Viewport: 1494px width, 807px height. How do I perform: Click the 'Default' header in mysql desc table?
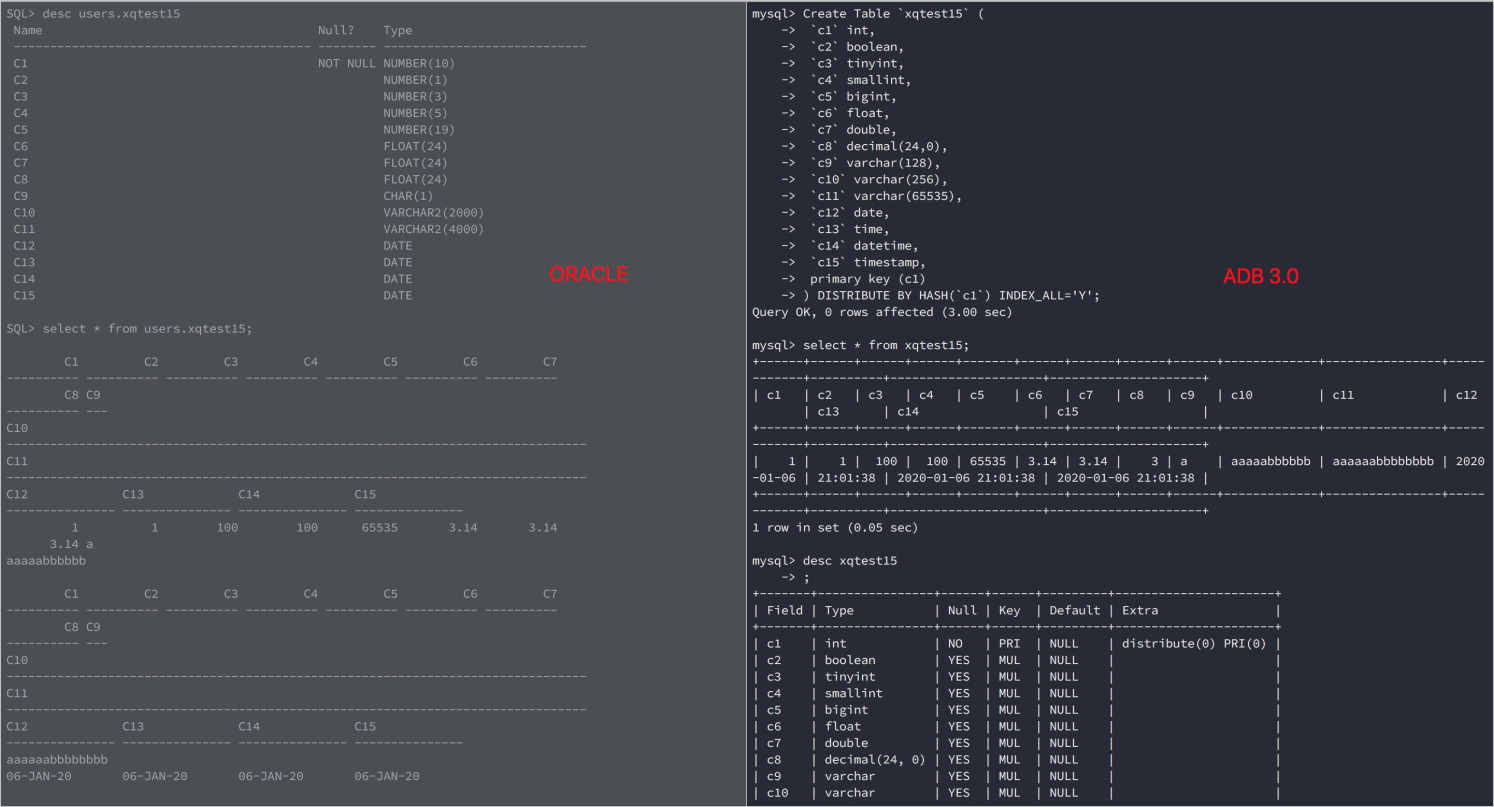pos(1075,610)
